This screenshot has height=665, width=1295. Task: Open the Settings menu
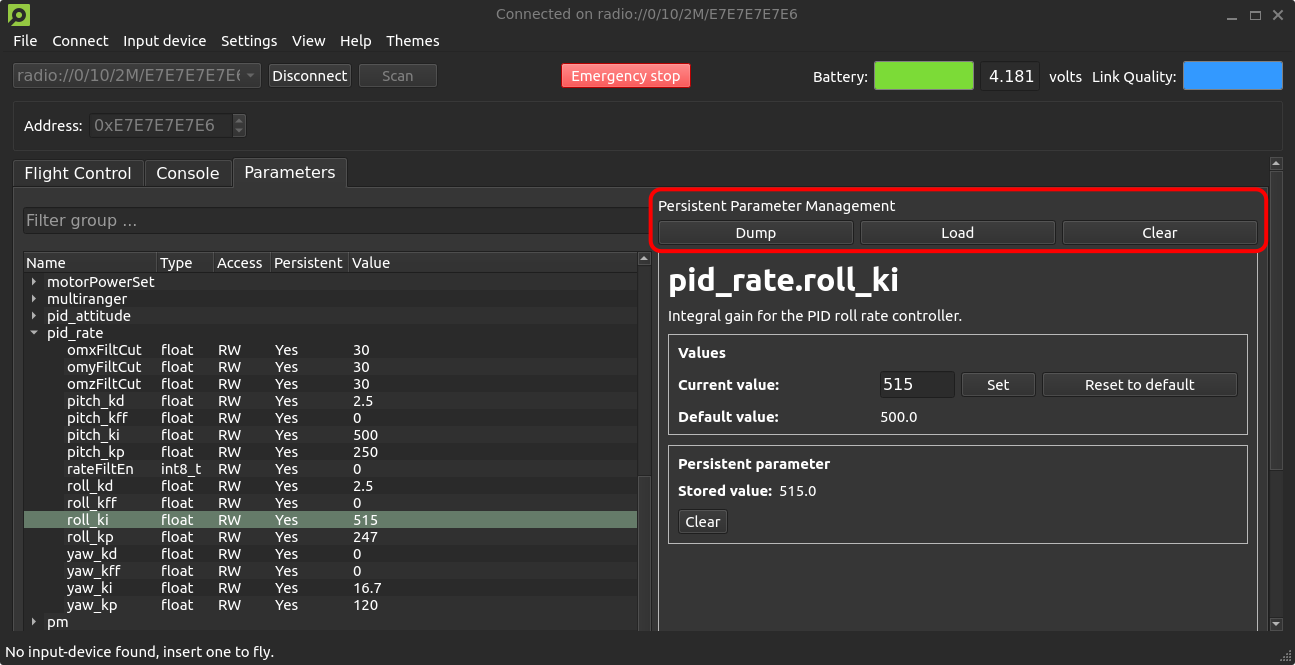point(249,41)
